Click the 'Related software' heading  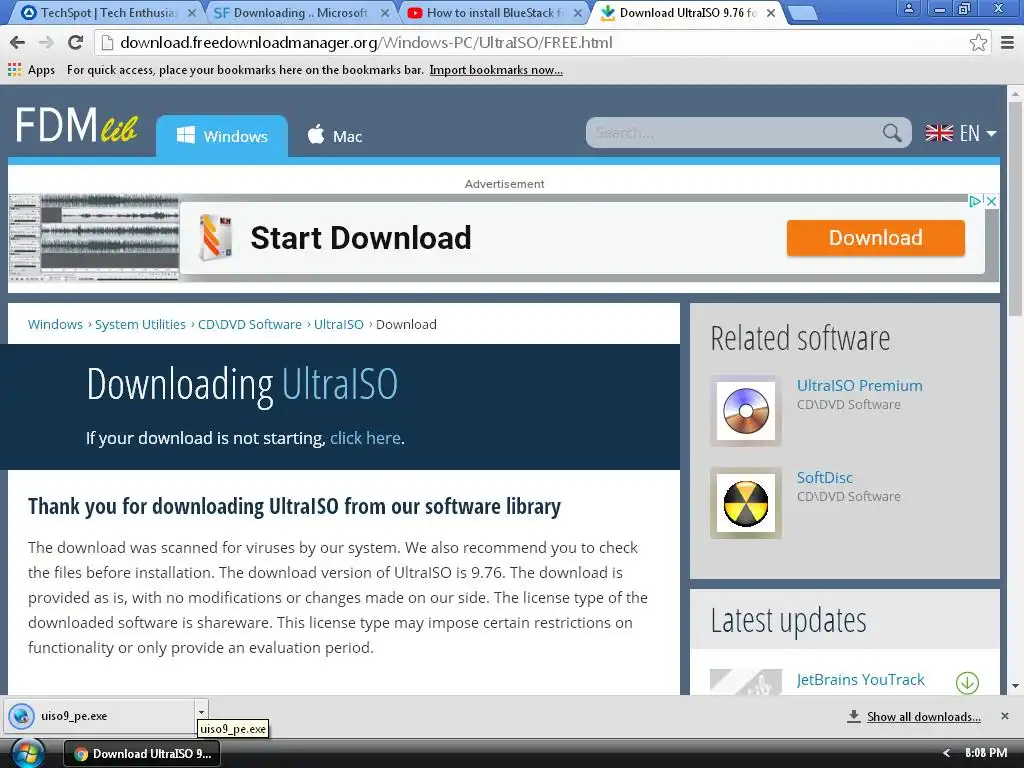800,338
